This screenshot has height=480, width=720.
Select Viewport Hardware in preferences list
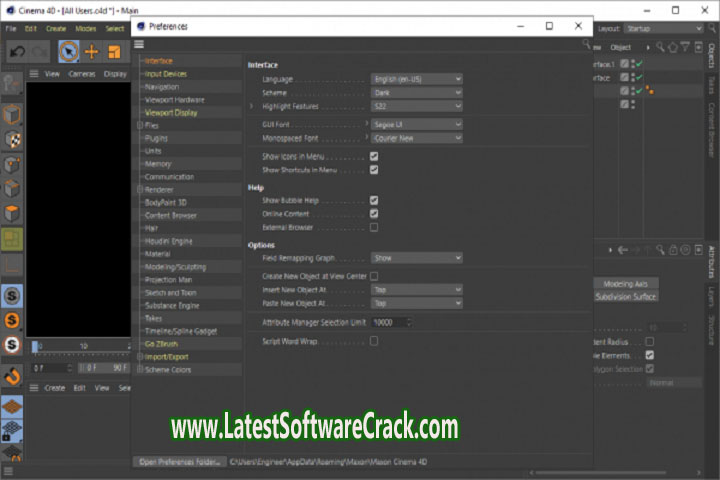coord(175,100)
